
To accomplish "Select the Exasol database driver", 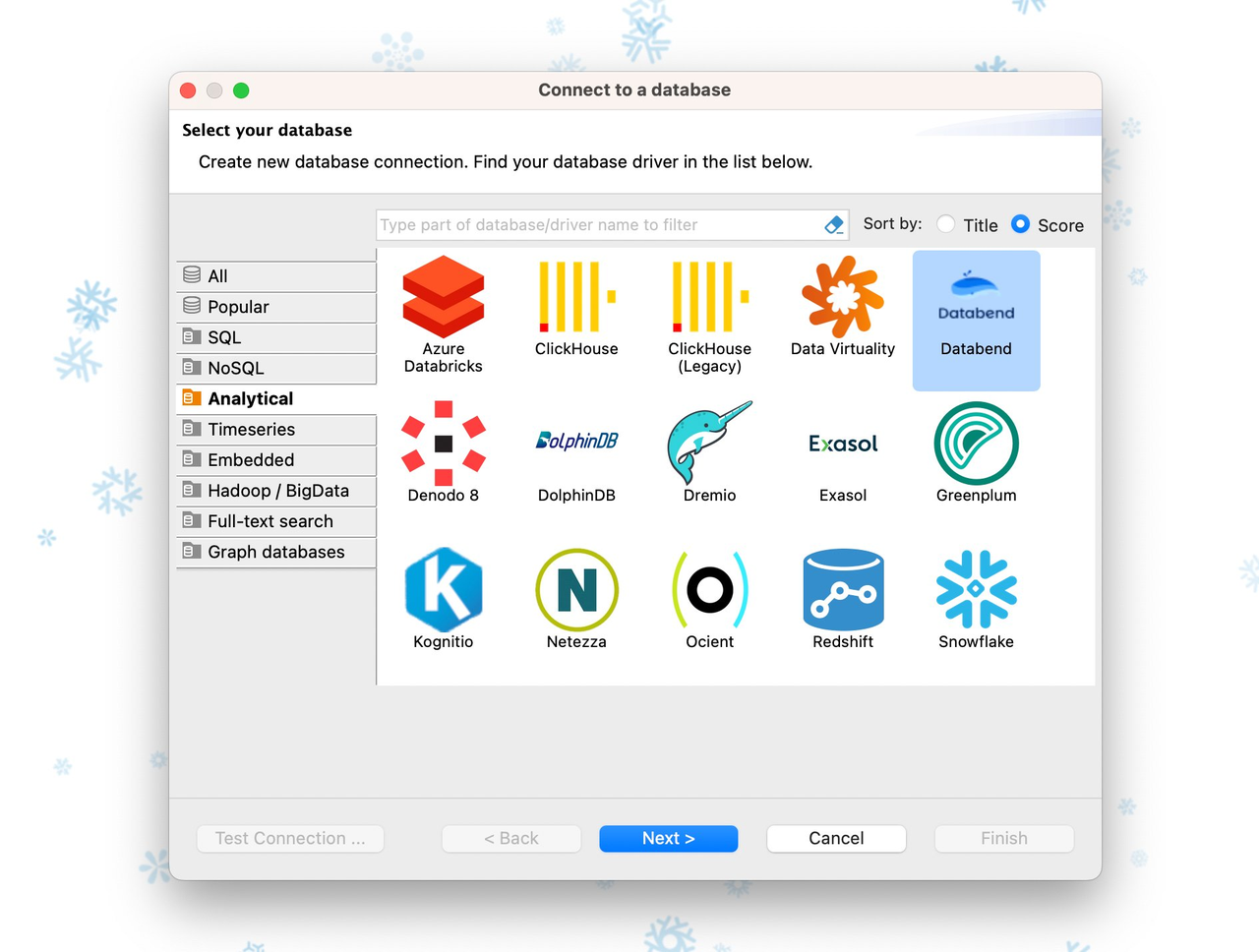I will click(843, 444).
